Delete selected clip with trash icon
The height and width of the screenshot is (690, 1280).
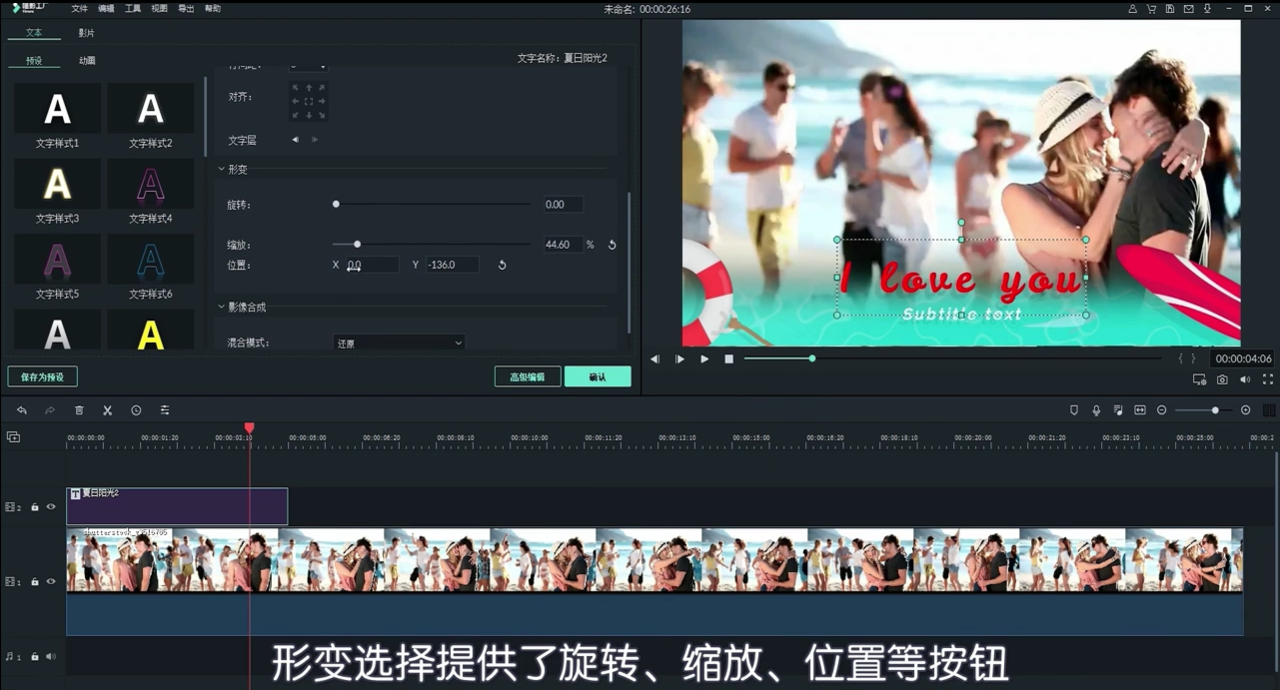(x=79, y=410)
